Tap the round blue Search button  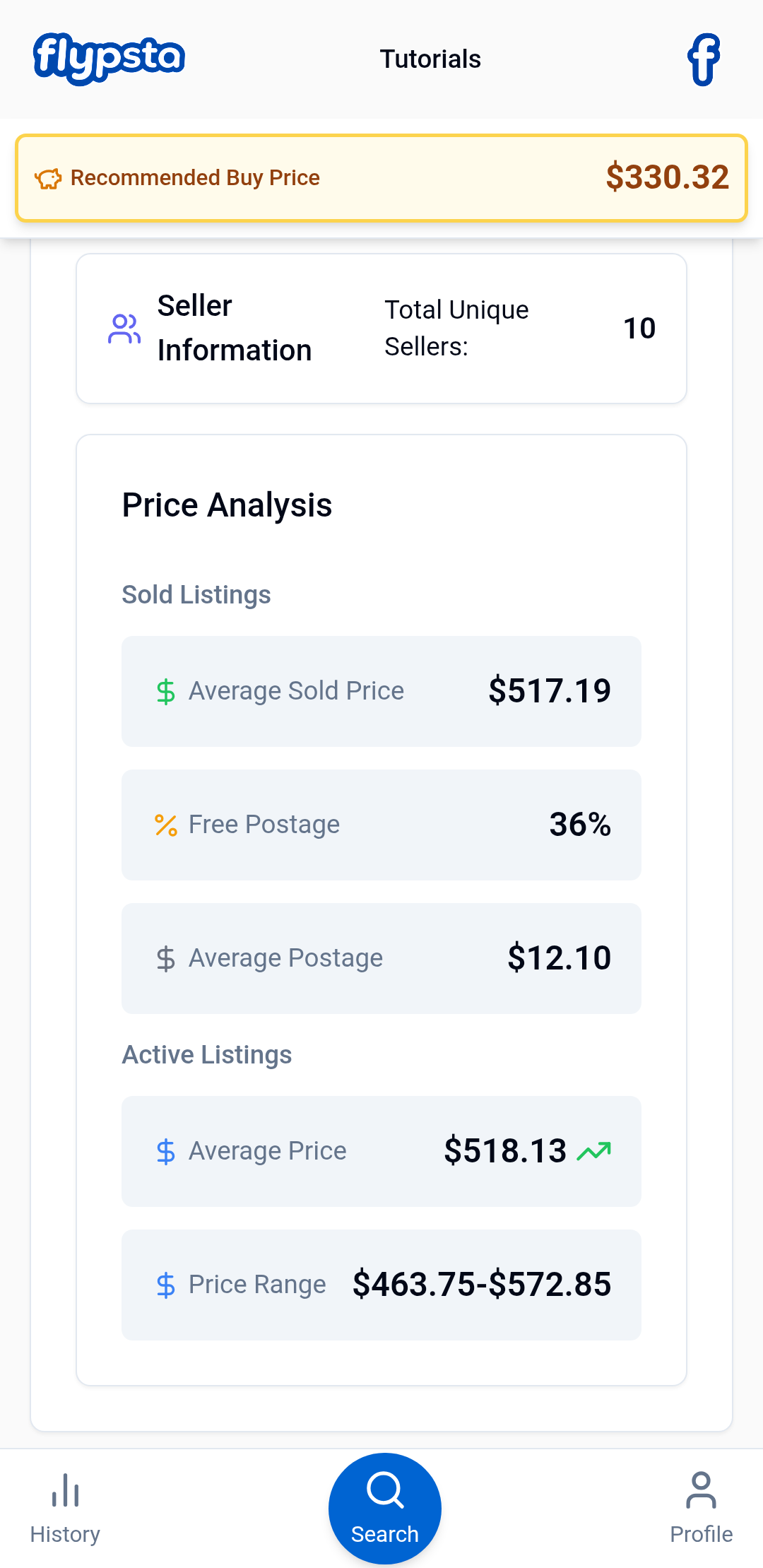(x=385, y=1508)
